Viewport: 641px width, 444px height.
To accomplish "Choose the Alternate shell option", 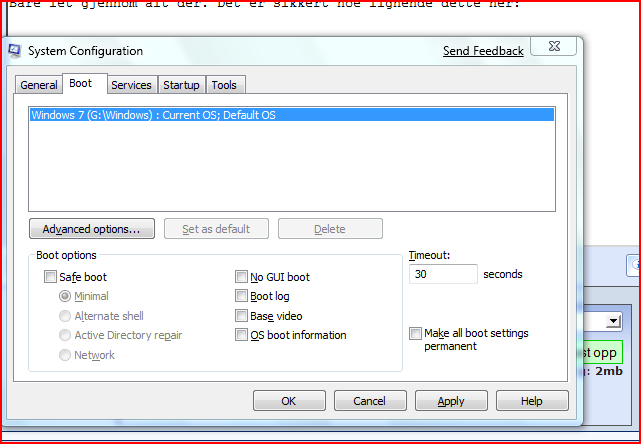I will [65, 316].
